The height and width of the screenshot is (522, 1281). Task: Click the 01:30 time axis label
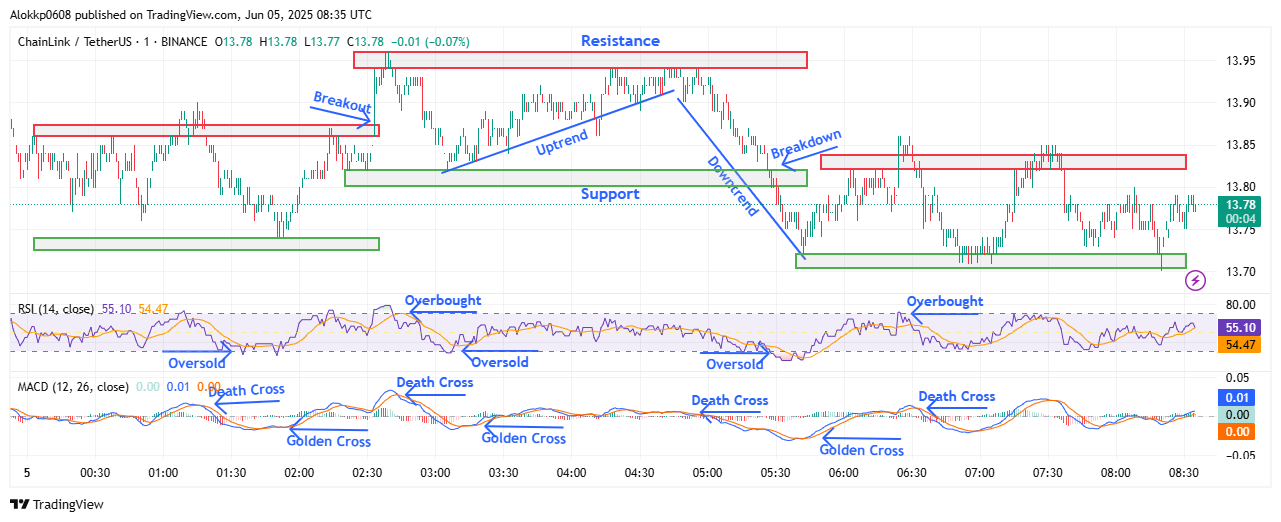(x=230, y=472)
